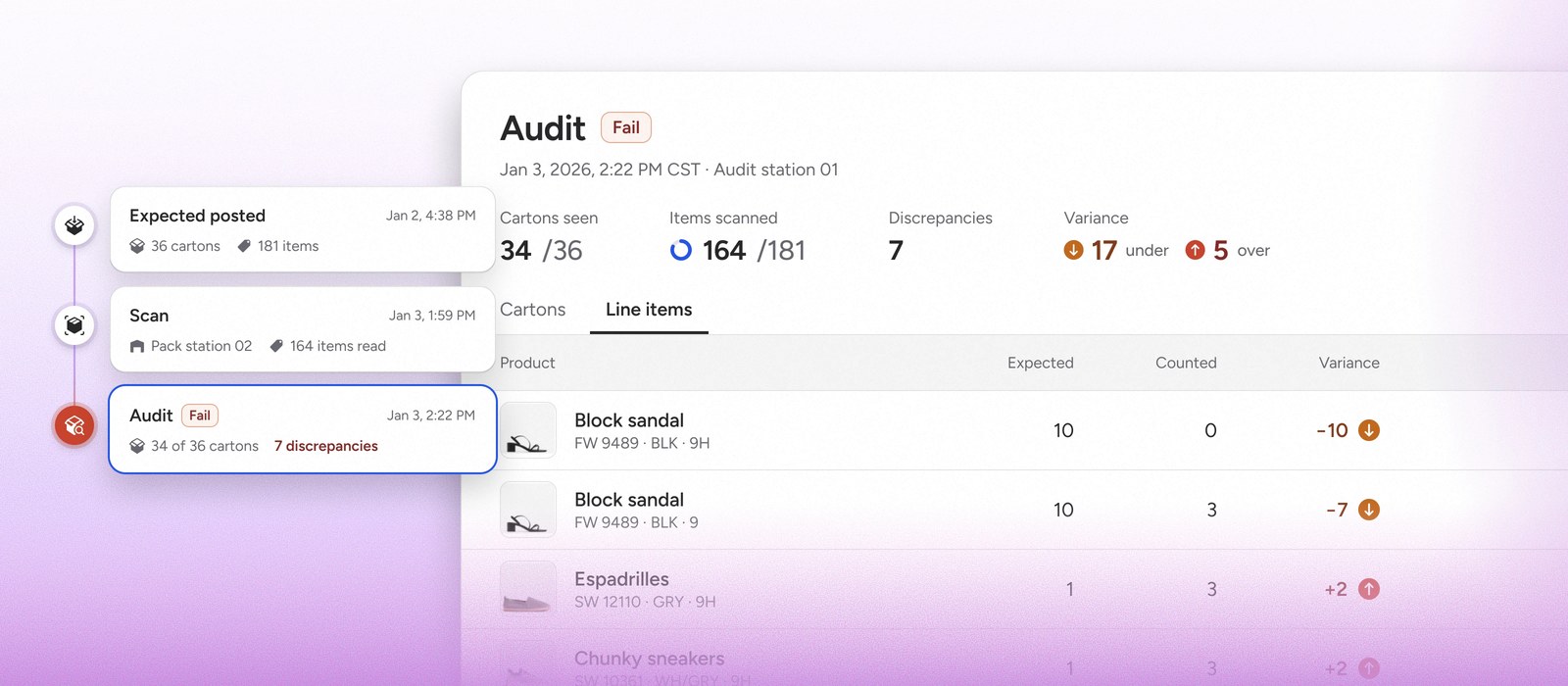Click the Chunky sneakers product name
Screen dimensions: 1568x686
click(650, 659)
